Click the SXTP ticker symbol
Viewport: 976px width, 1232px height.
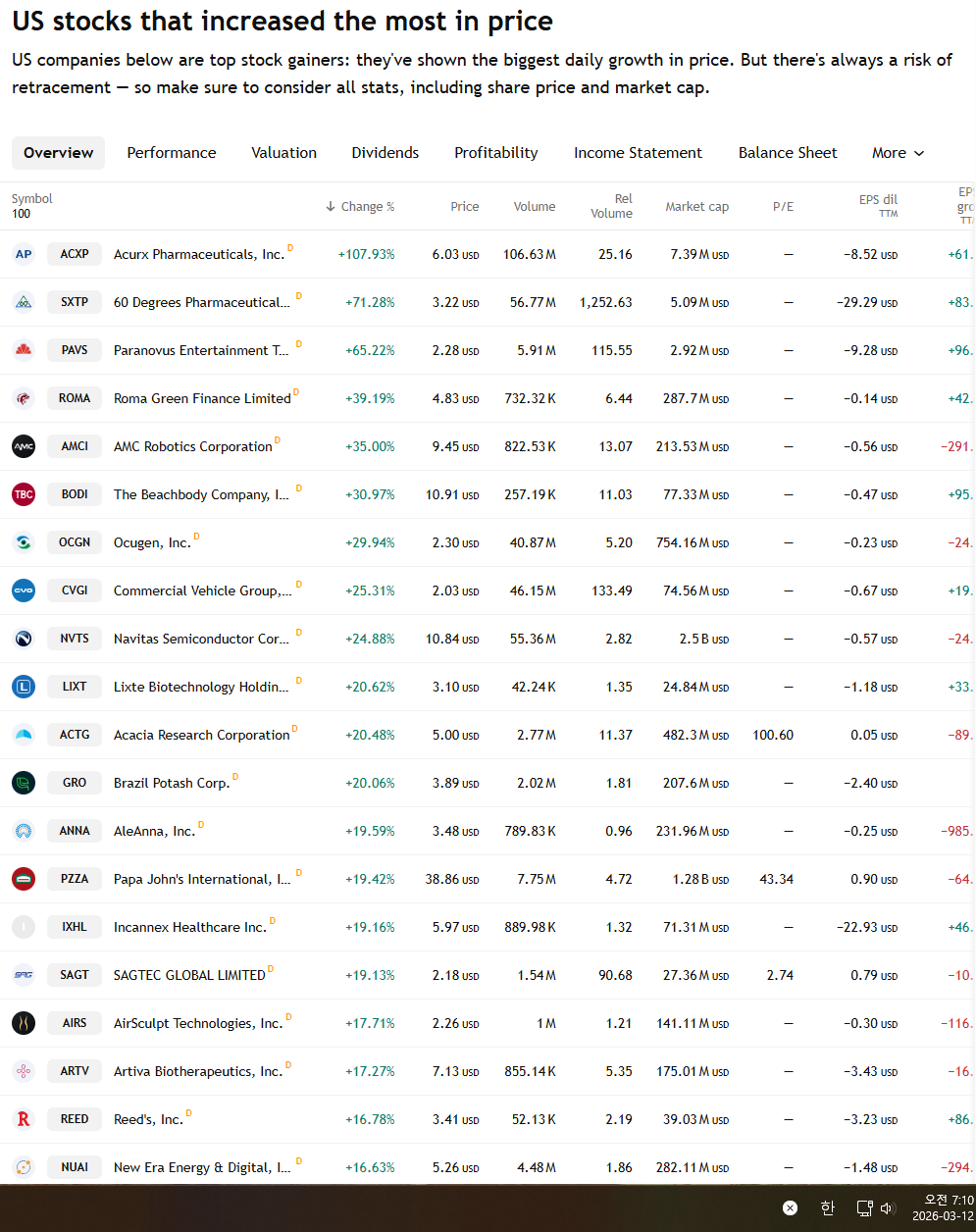pos(75,302)
